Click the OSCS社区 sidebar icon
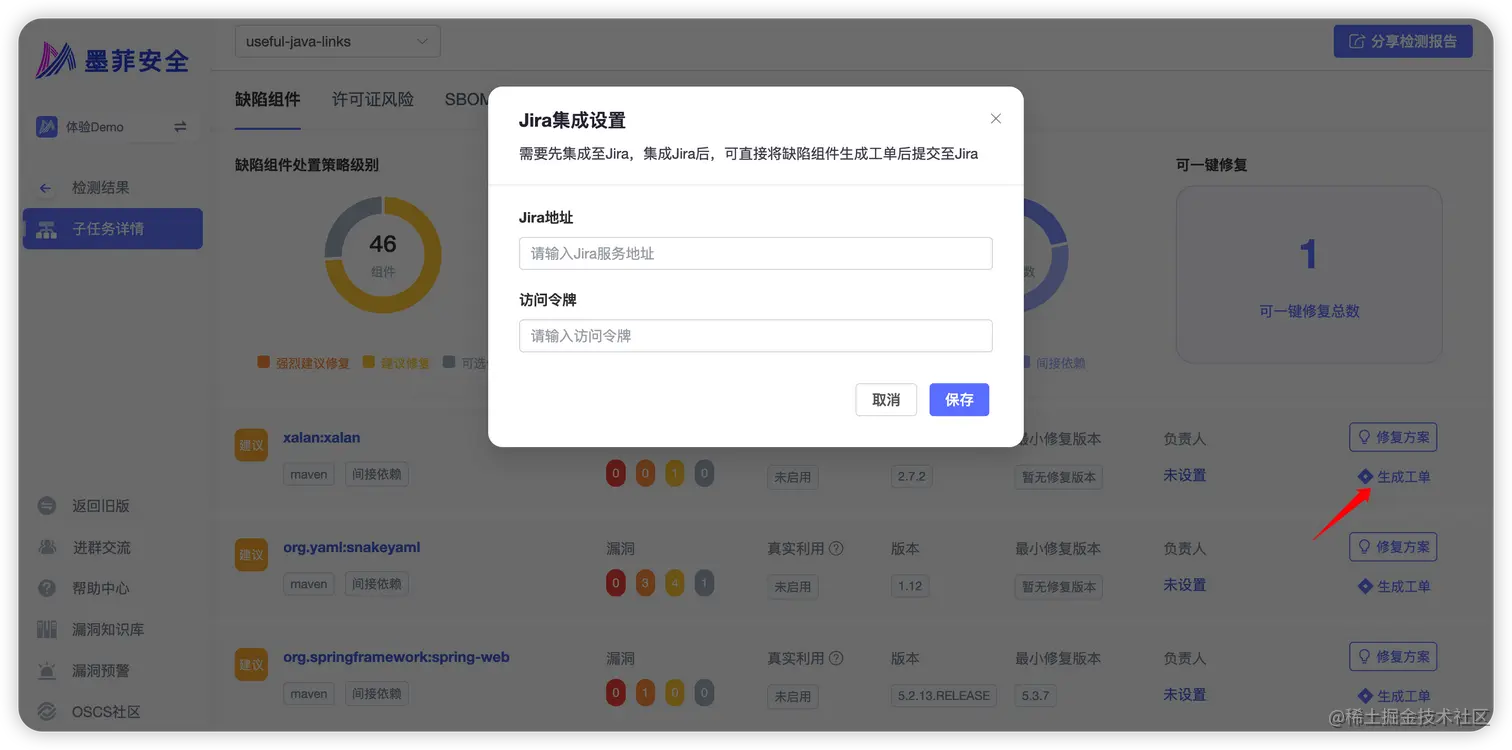1512x750 pixels. [47, 711]
